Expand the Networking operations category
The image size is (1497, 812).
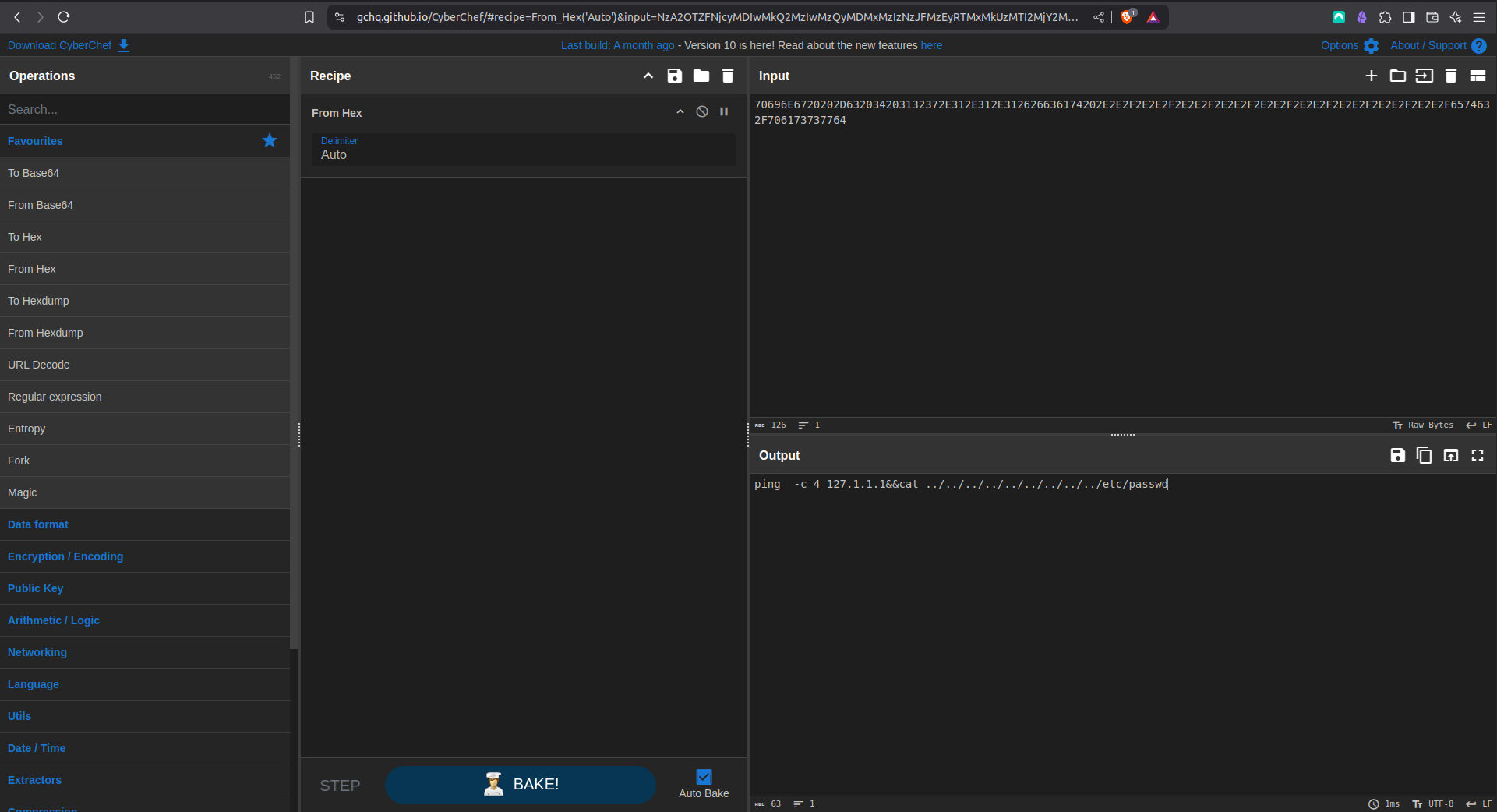click(x=37, y=652)
